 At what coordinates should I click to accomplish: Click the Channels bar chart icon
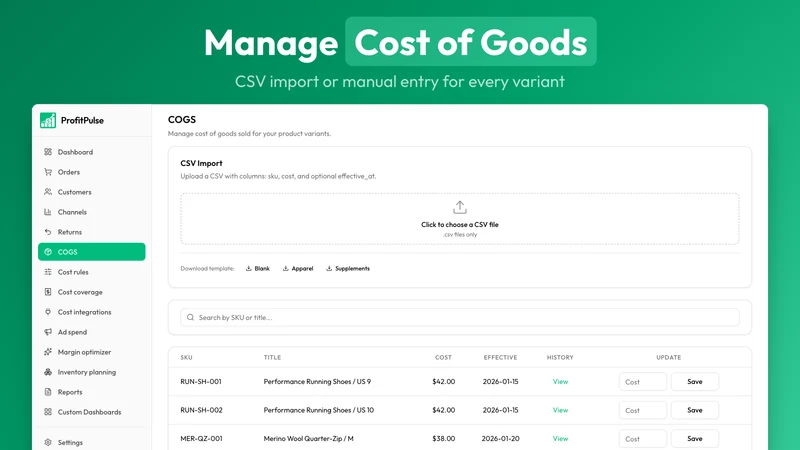point(48,212)
